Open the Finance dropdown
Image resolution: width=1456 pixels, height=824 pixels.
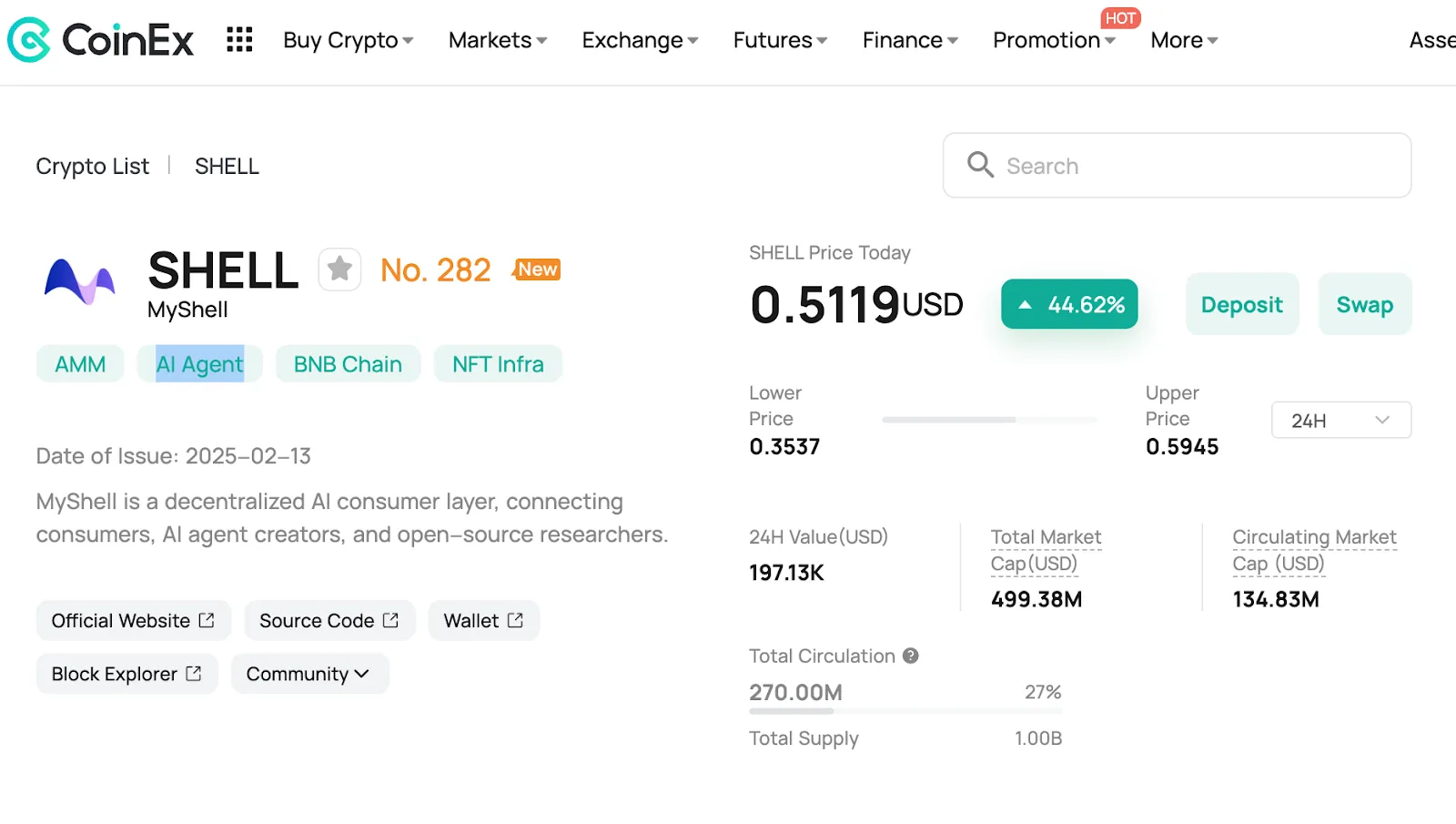tap(910, 40)
